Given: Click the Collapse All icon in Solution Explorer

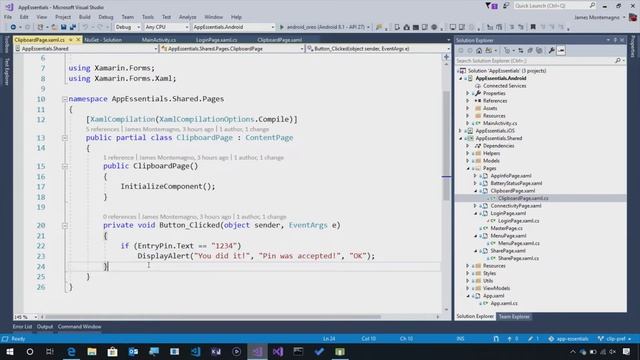Looking at the screenshot, I should 530,51.
